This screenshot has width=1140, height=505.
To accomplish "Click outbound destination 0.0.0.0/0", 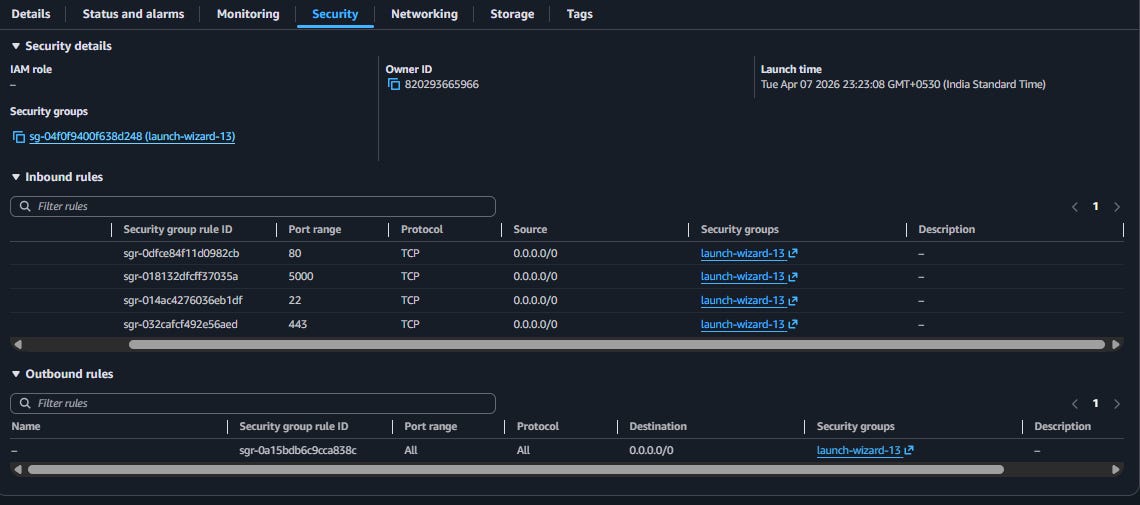I will tap(651, 451).
